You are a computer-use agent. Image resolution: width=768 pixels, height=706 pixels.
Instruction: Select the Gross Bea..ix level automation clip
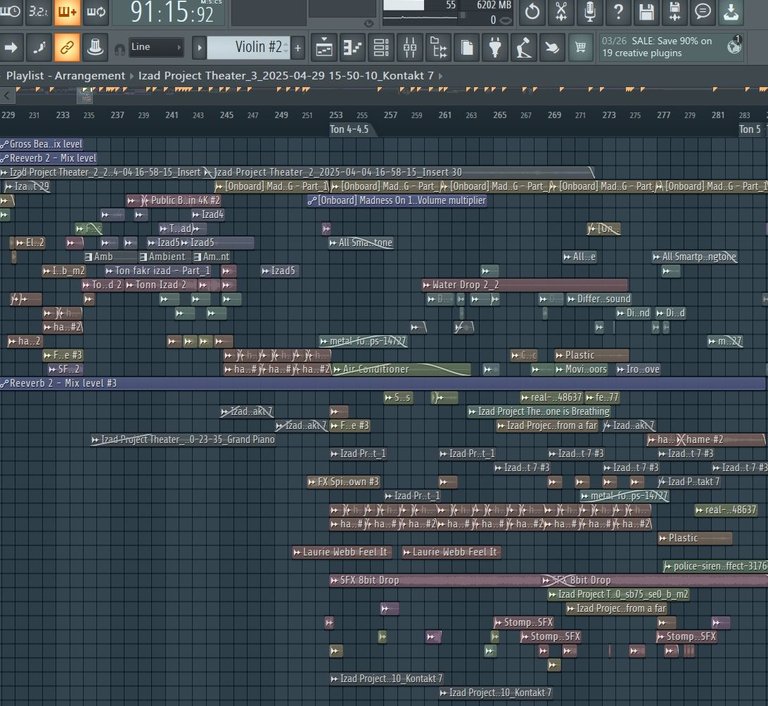[x=42, y=144]
